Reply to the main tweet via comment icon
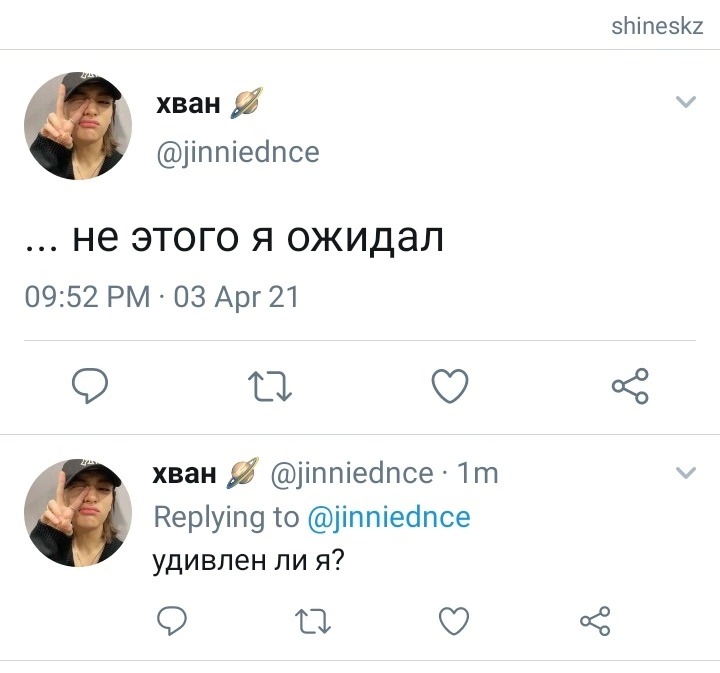Viewport: 720px width, 673px height. [90, 386]
